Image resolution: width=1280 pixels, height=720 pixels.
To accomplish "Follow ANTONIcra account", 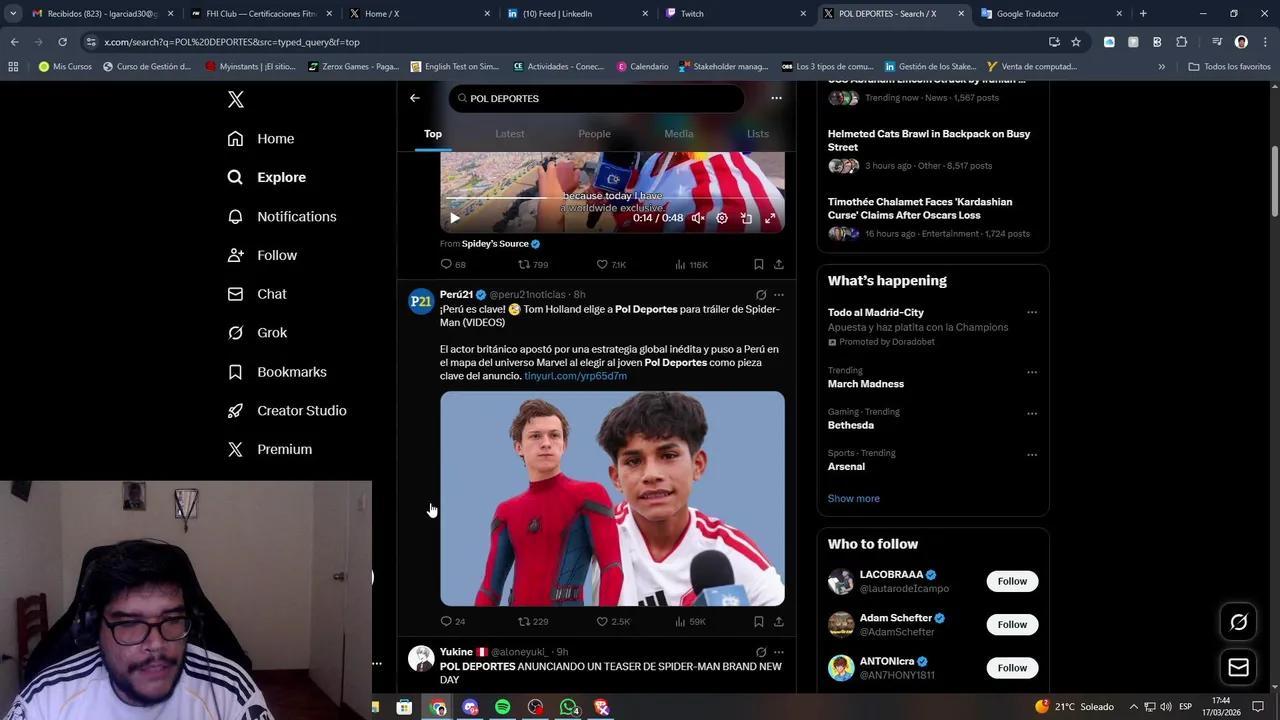I will tap(1012, 668).
